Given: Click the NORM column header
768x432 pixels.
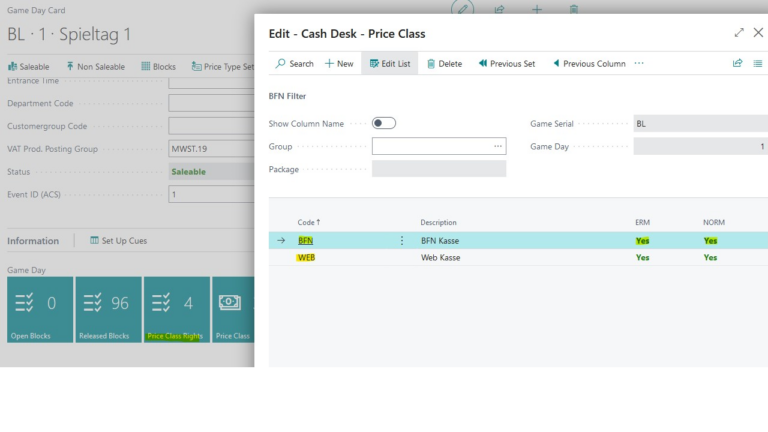Looking at the screenshot, I should 714,222.
